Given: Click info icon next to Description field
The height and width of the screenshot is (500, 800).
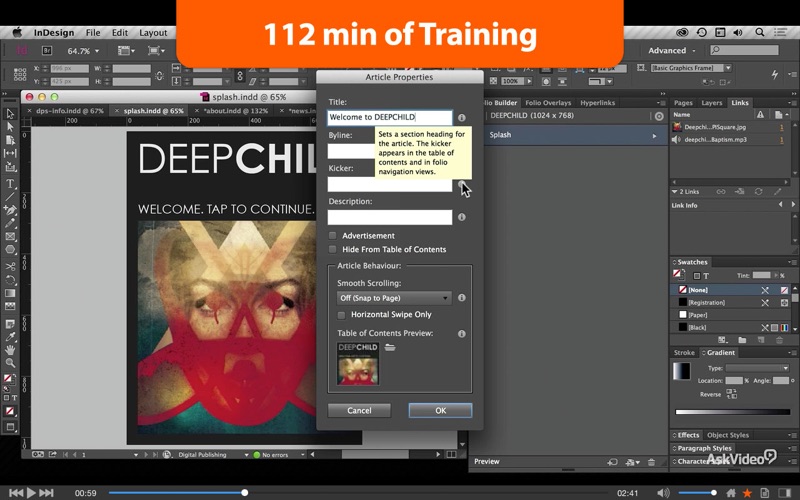Looking at the screenshot, I should 462,217.
